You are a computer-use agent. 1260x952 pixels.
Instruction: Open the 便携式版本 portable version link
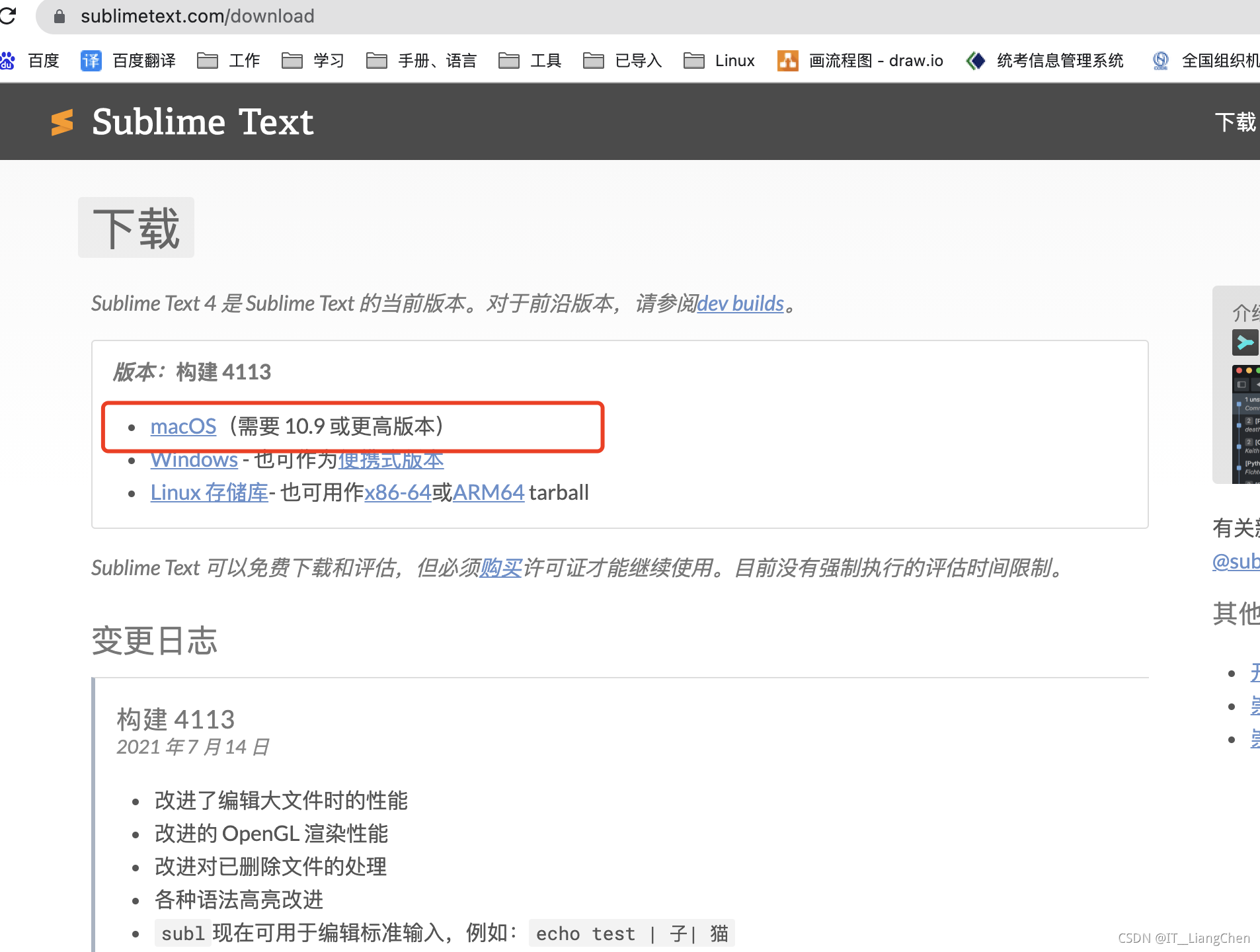[391, 459]
